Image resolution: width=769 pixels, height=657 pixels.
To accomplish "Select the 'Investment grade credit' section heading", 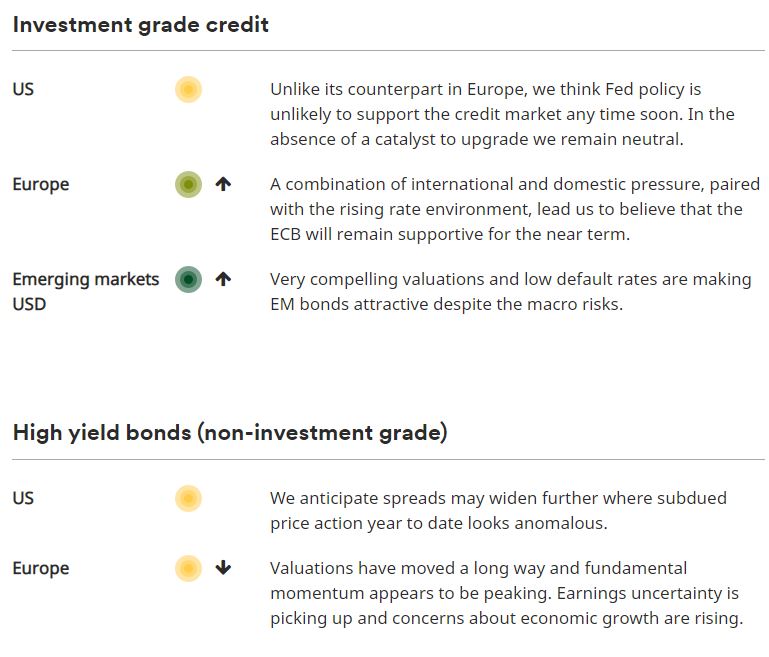I will pyautogui.click(x=141, y=25).
